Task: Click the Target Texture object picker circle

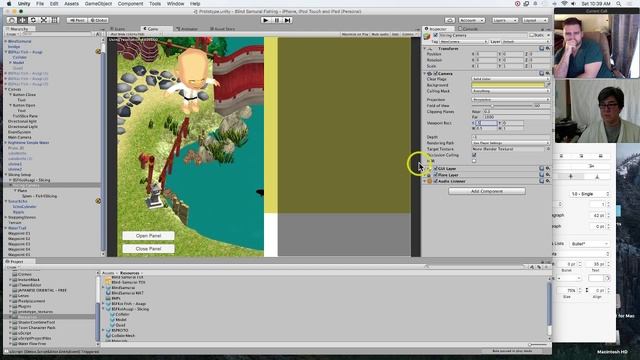Action: (548, 149)
